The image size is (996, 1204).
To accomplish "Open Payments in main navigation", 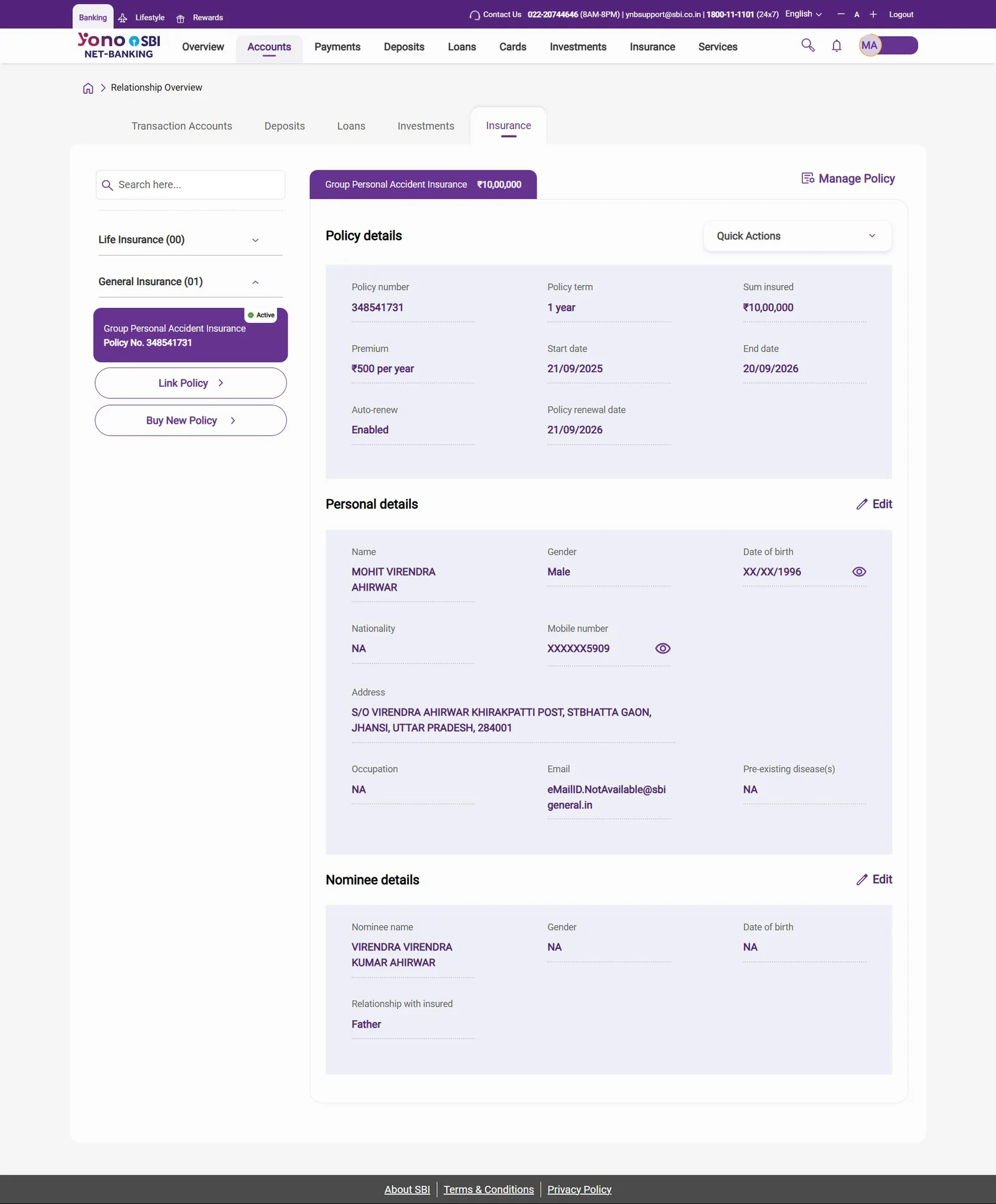I will pos(337,47).
